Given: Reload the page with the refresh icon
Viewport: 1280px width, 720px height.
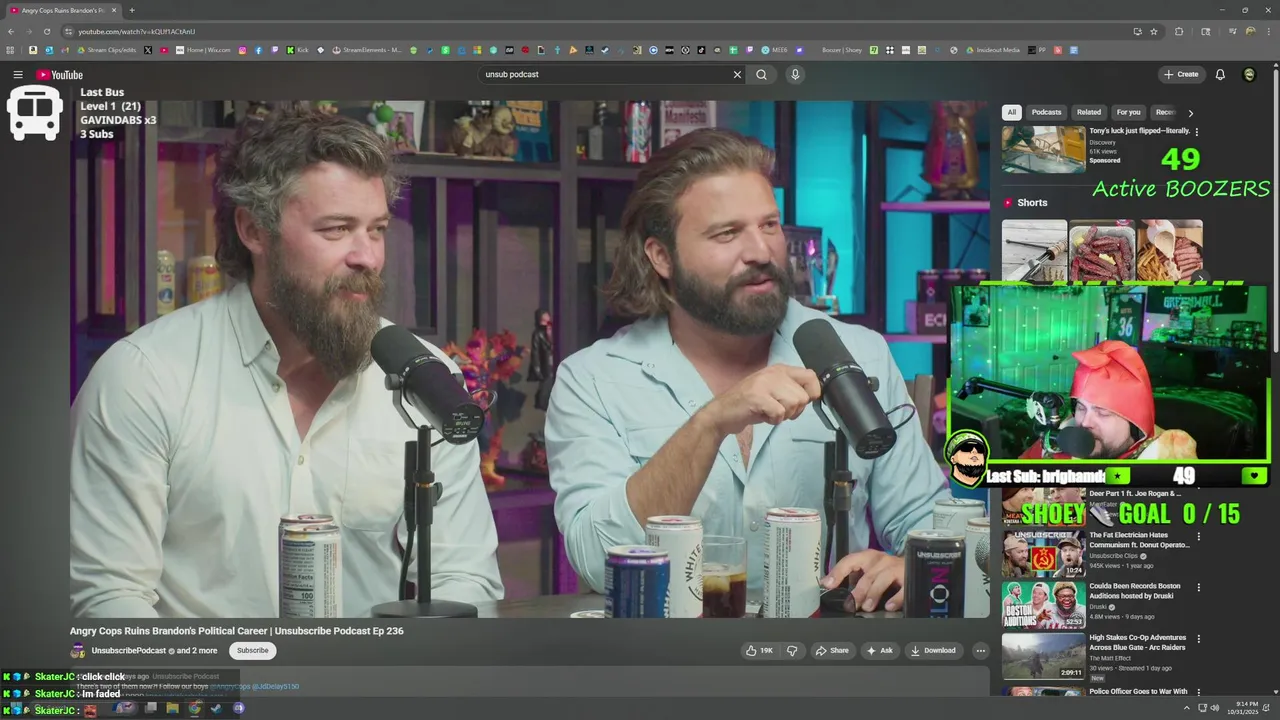Looking at the screenshot, I should point(46,31).
